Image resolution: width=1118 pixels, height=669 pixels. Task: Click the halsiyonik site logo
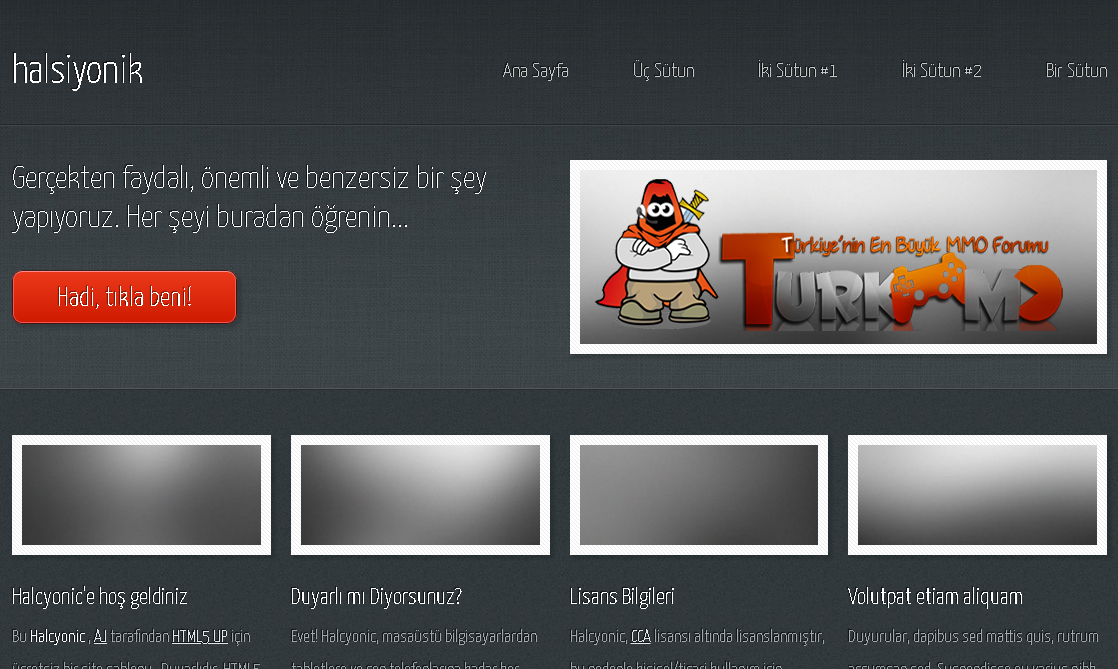click(x=78, y=71)
